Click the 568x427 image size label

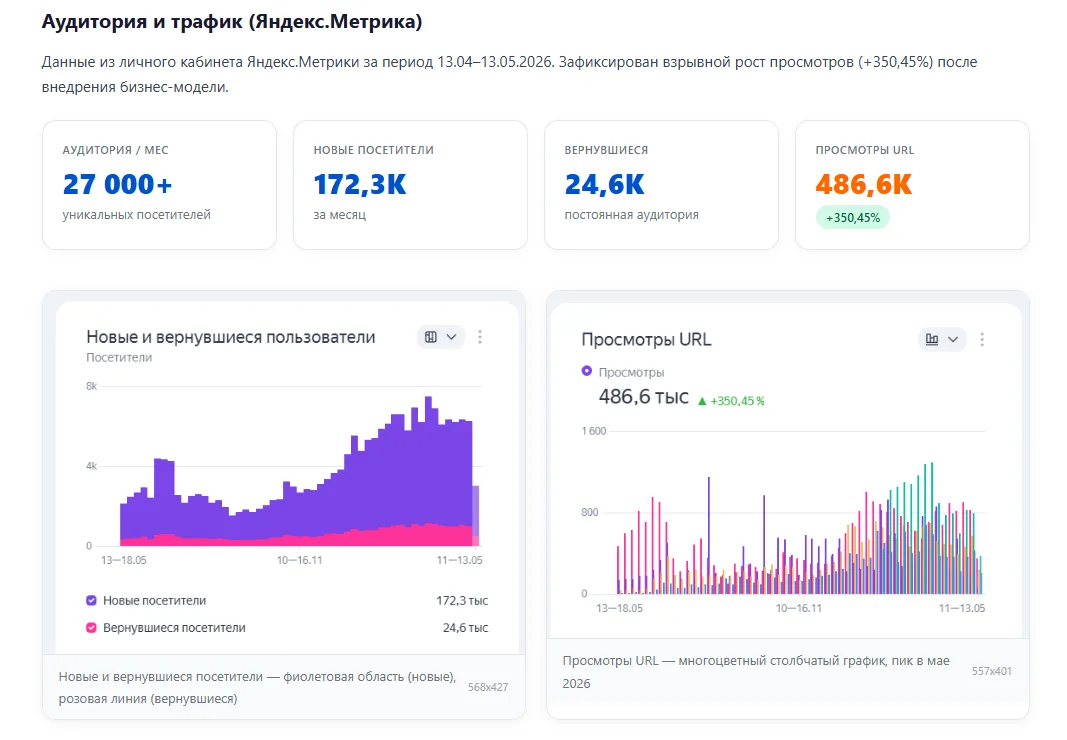click(488, 687)
